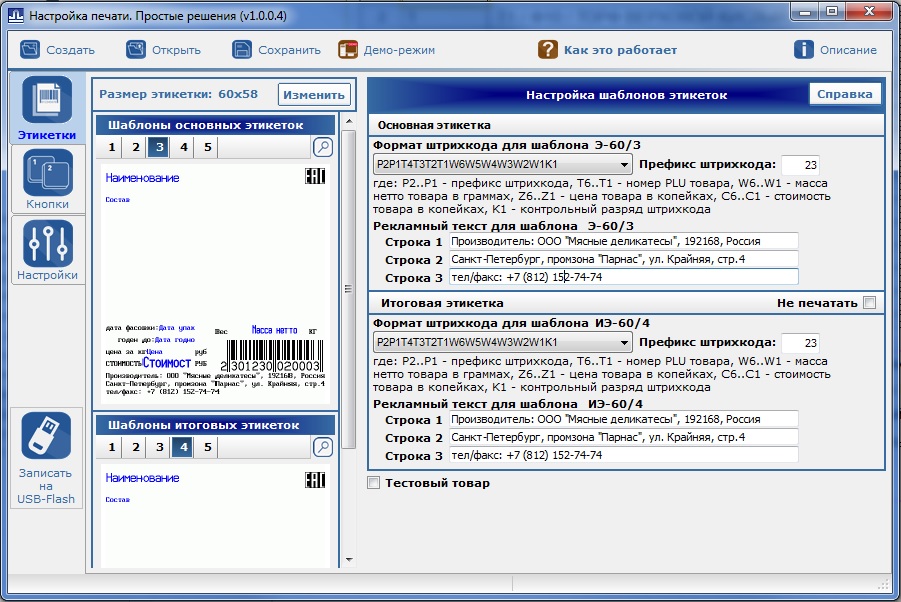Open a file with Открыть icon

tap(136, 50)
